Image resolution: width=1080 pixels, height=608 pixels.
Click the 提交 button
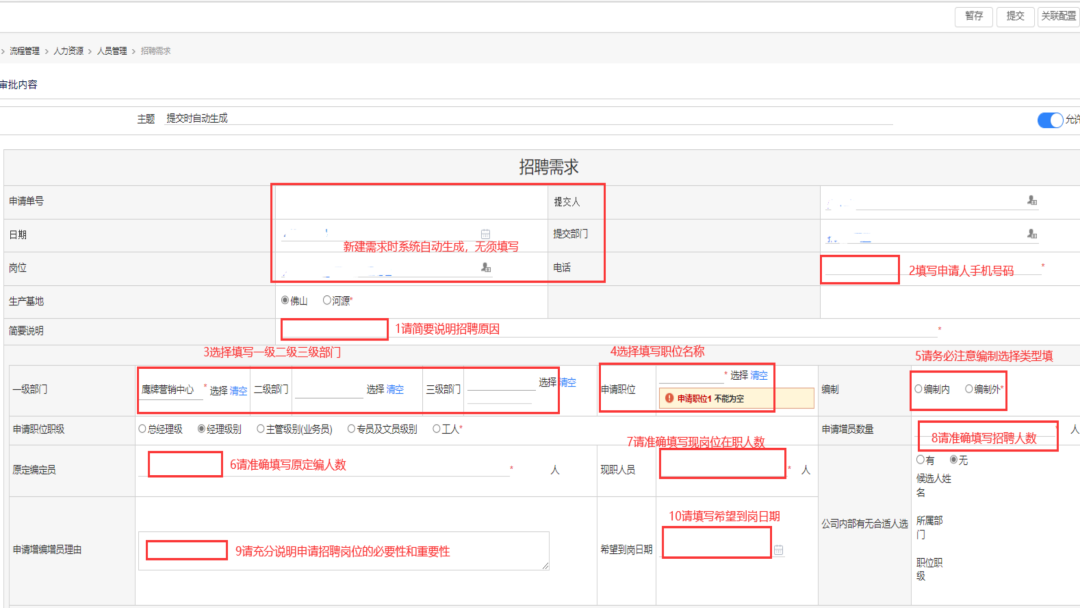pyautogui.click(x=1015, y=17)
